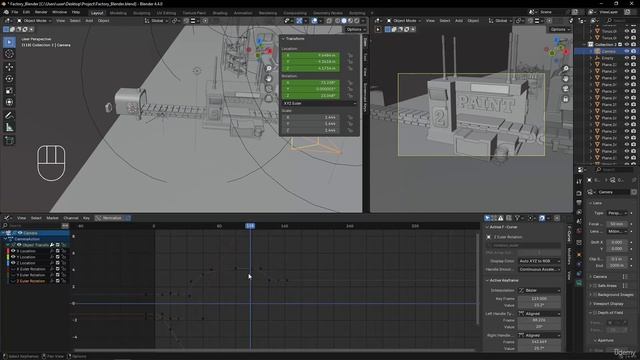Select the Transform tool
Viewport: 640px width, 360px height.
coord(9,102)
